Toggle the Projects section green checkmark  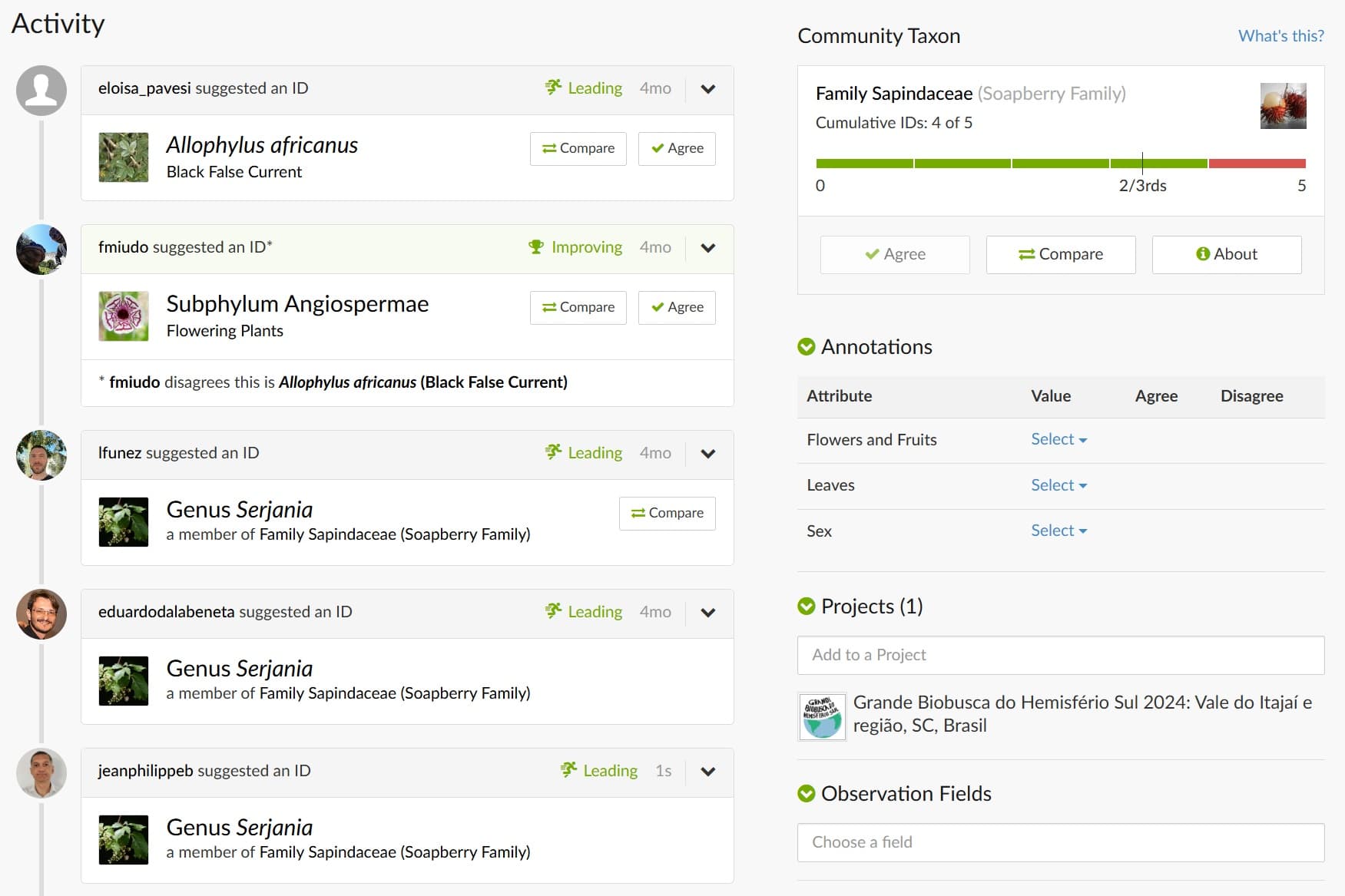coord(807,607)
